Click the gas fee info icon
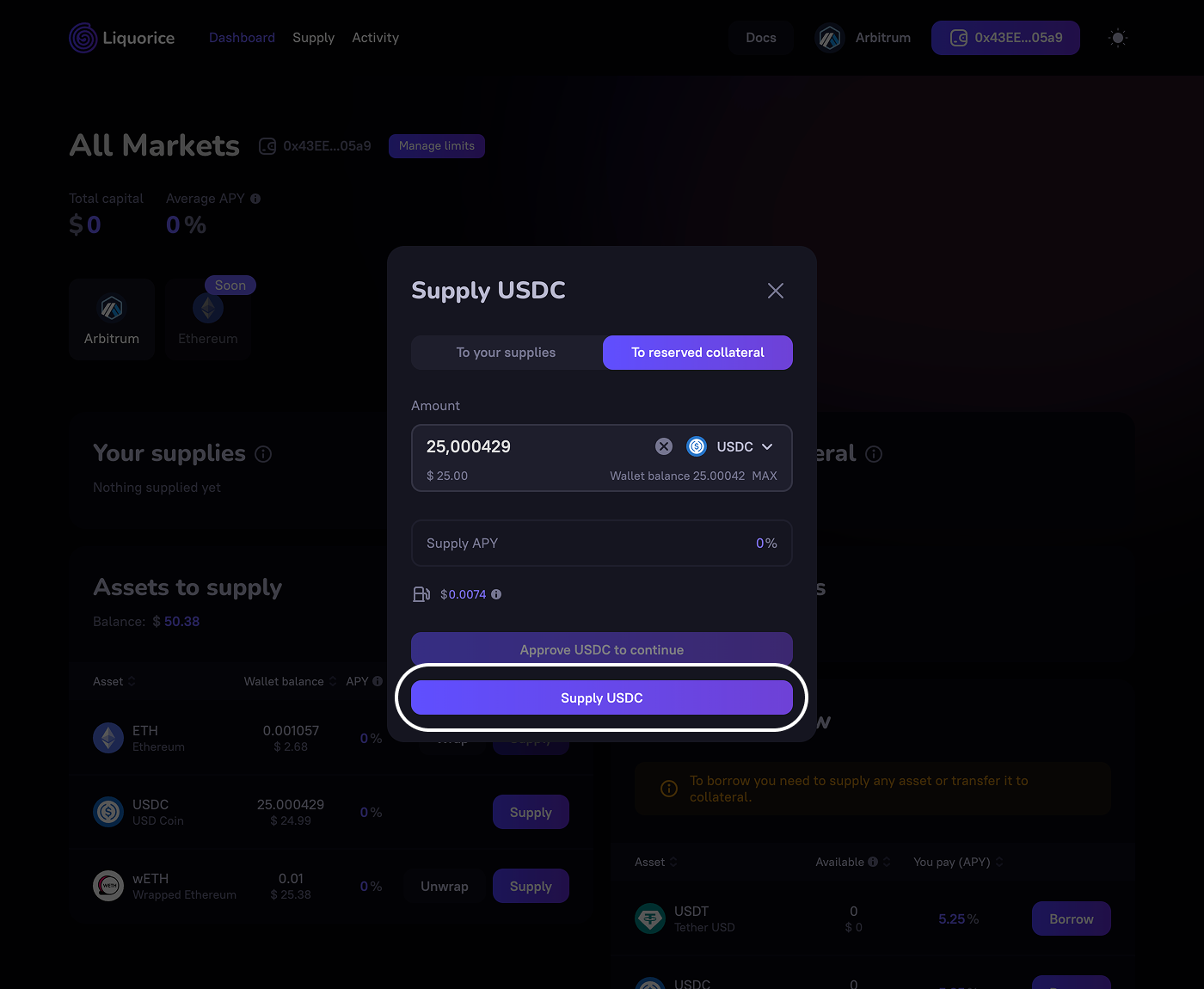 (496, 594)
